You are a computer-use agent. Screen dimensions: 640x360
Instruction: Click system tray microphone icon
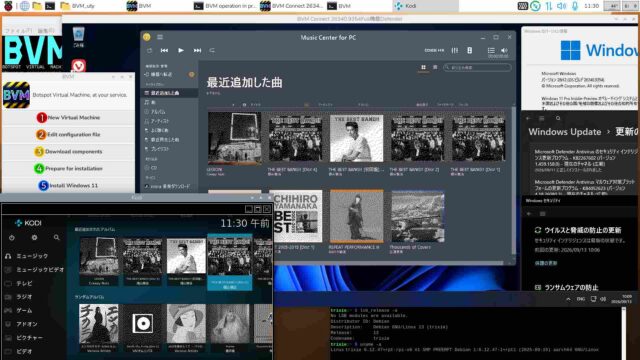coord(575,6)
